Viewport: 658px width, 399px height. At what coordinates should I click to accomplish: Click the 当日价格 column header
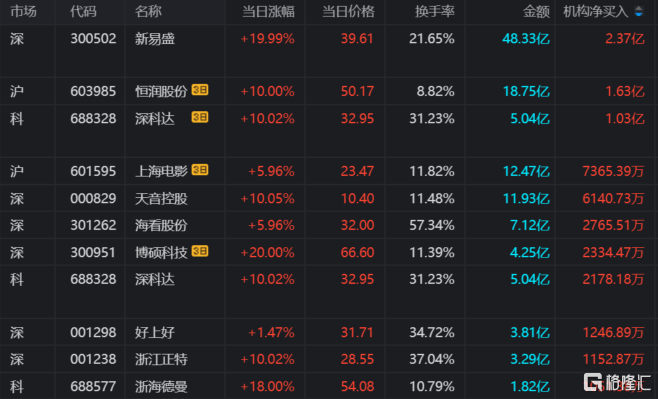tap(348, 12)
